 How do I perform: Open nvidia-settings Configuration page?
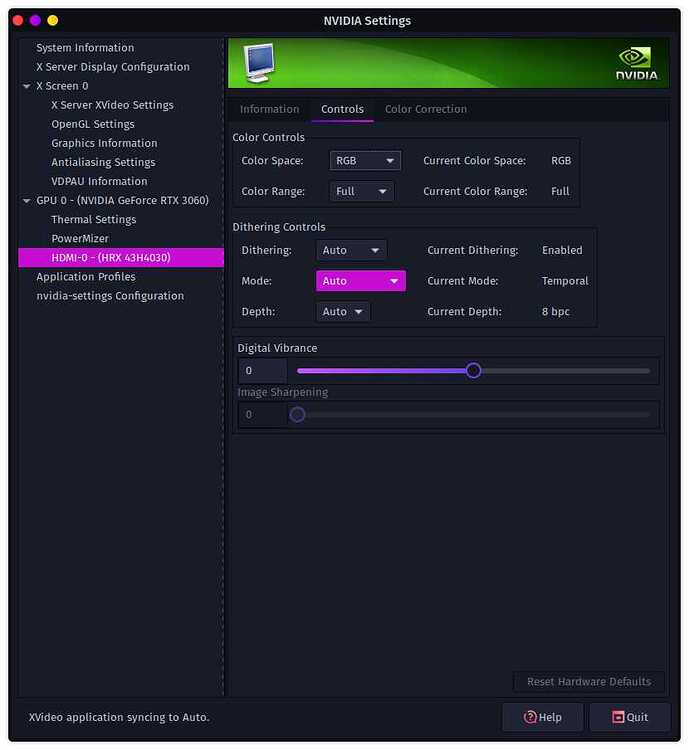(x=110, y=296)
